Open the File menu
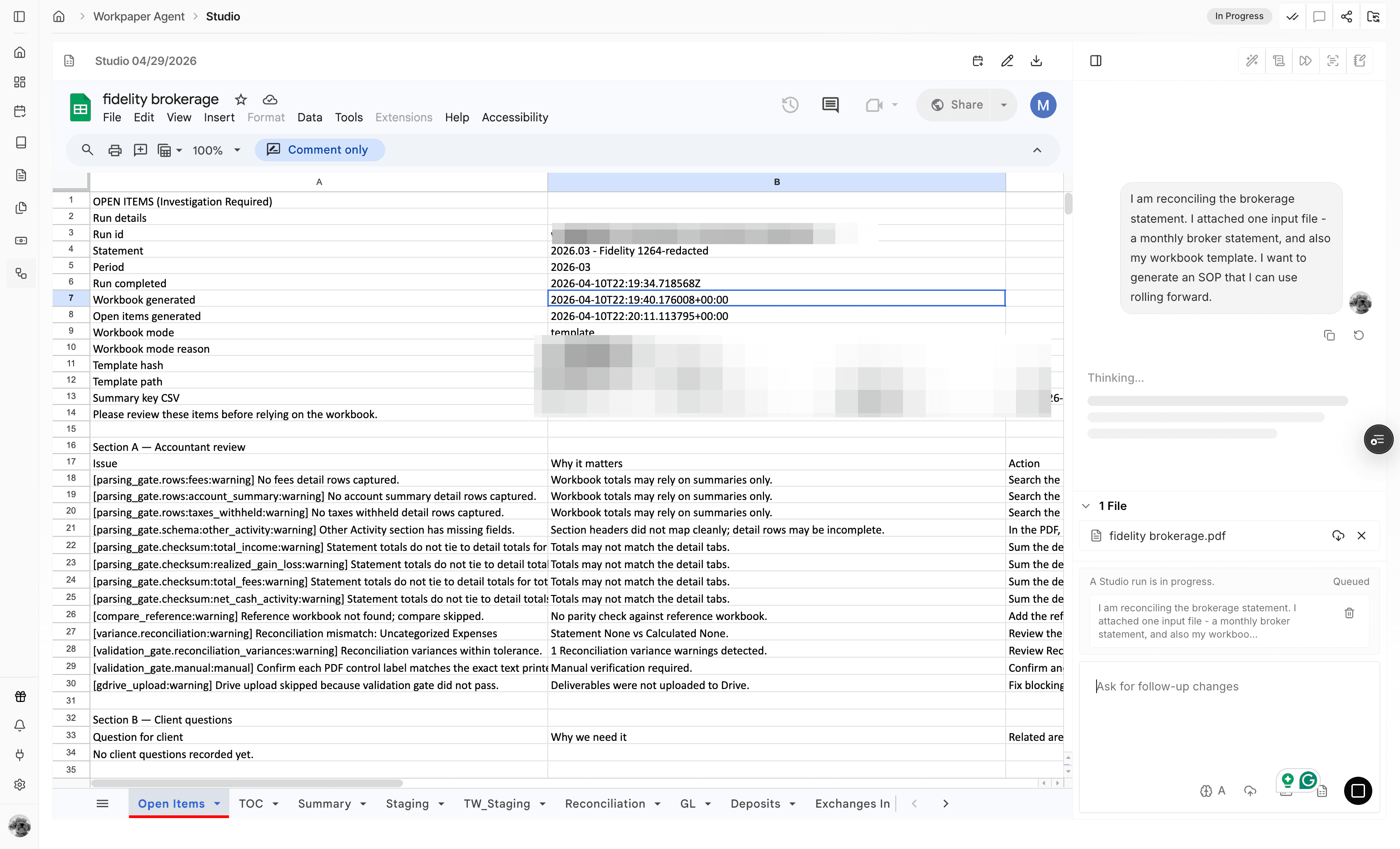Viewport: 1400px width, 849px height. 112,117
